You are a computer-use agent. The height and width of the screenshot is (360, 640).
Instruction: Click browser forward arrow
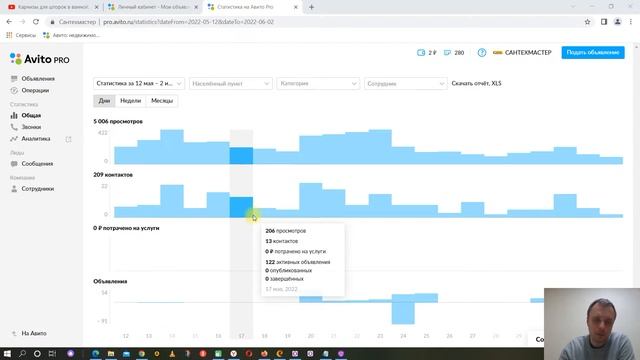[x=22, y=22]
